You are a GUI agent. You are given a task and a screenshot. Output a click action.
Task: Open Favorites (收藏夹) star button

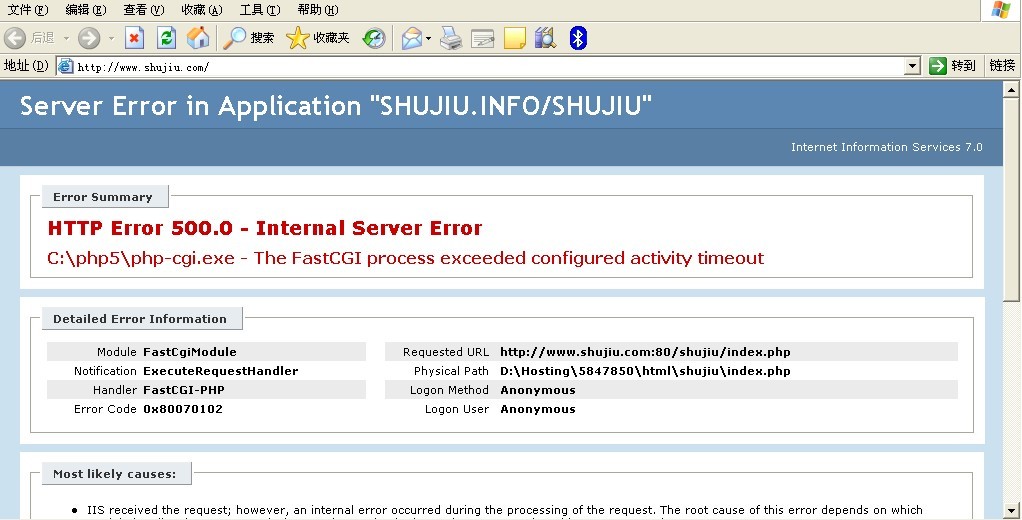(318, 38)
